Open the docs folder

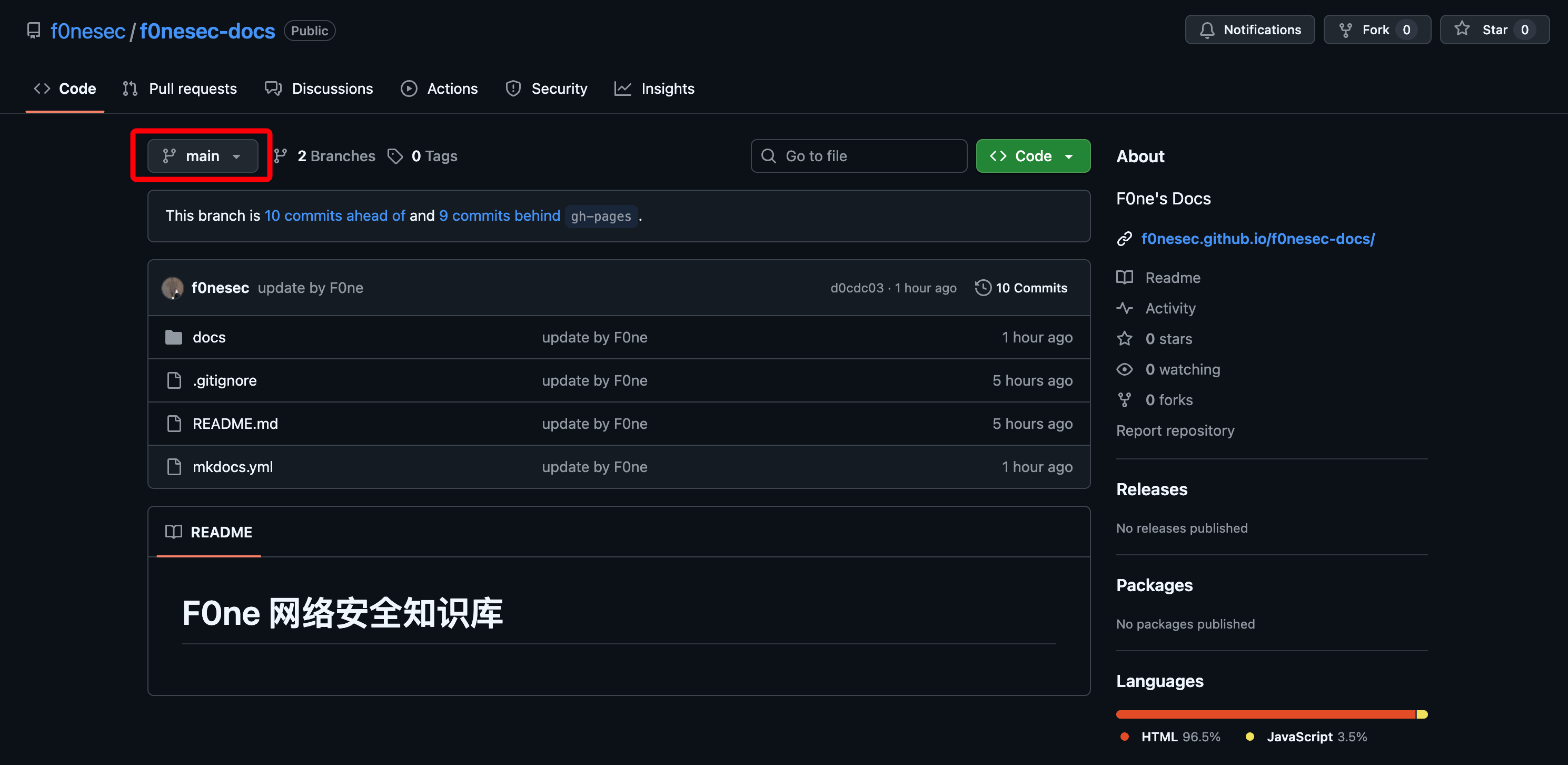209,337
